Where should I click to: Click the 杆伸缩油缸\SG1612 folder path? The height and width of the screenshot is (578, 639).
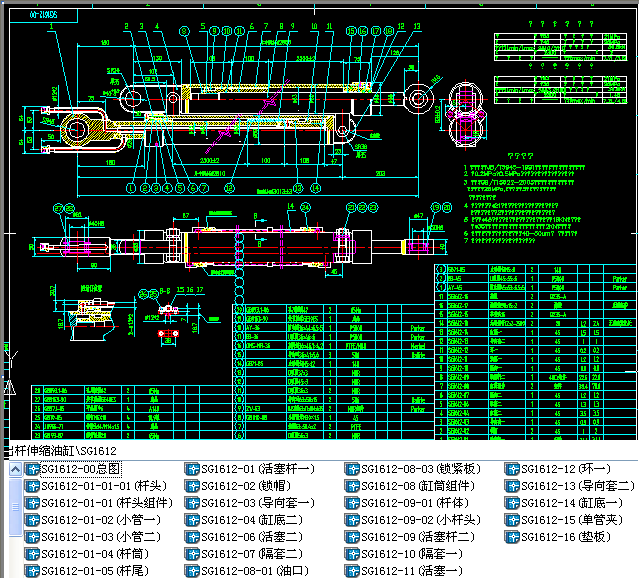click(64, 451)
